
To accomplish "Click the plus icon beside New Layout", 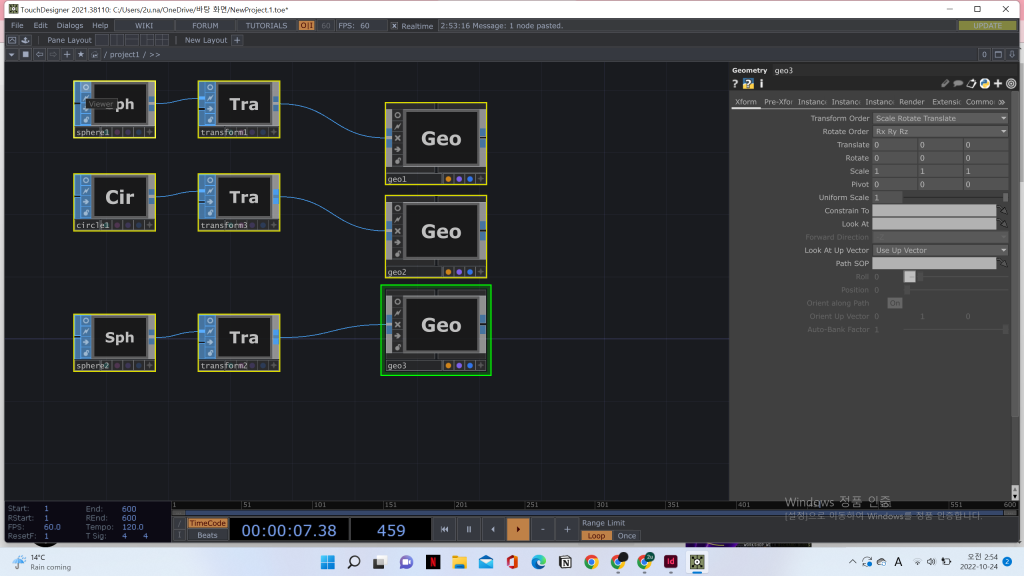I will 237,40.
